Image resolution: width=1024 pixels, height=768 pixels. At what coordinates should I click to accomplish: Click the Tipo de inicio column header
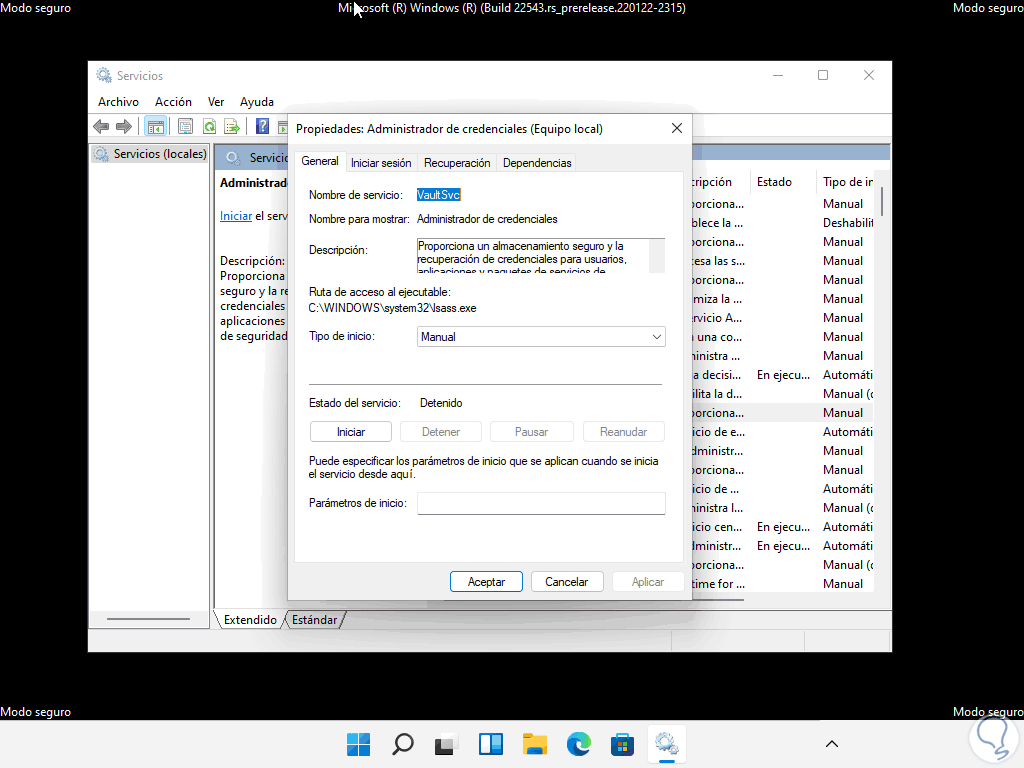[847, 182]
